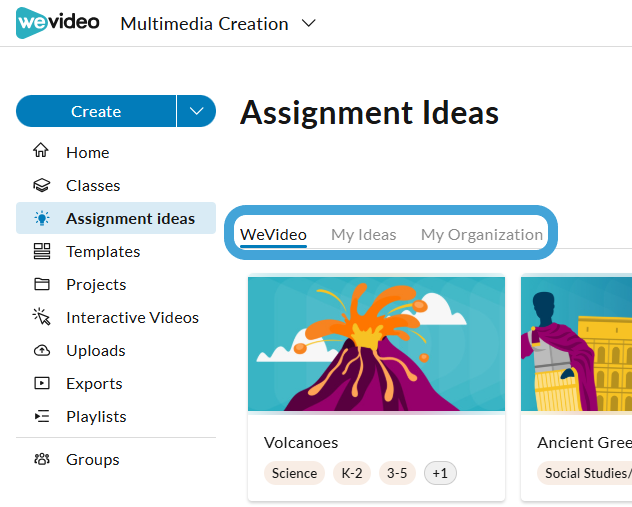Screen dimensions: 632x507
Task: Click the Interactive Videos cursor icon
Action: tap(42, 317)
